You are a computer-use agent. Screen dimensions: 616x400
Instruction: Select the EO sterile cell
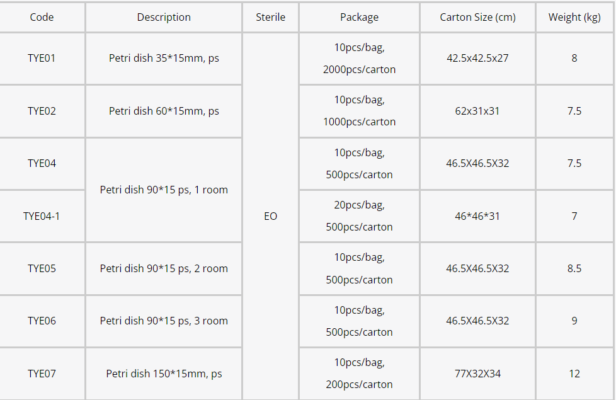(270, 215)
